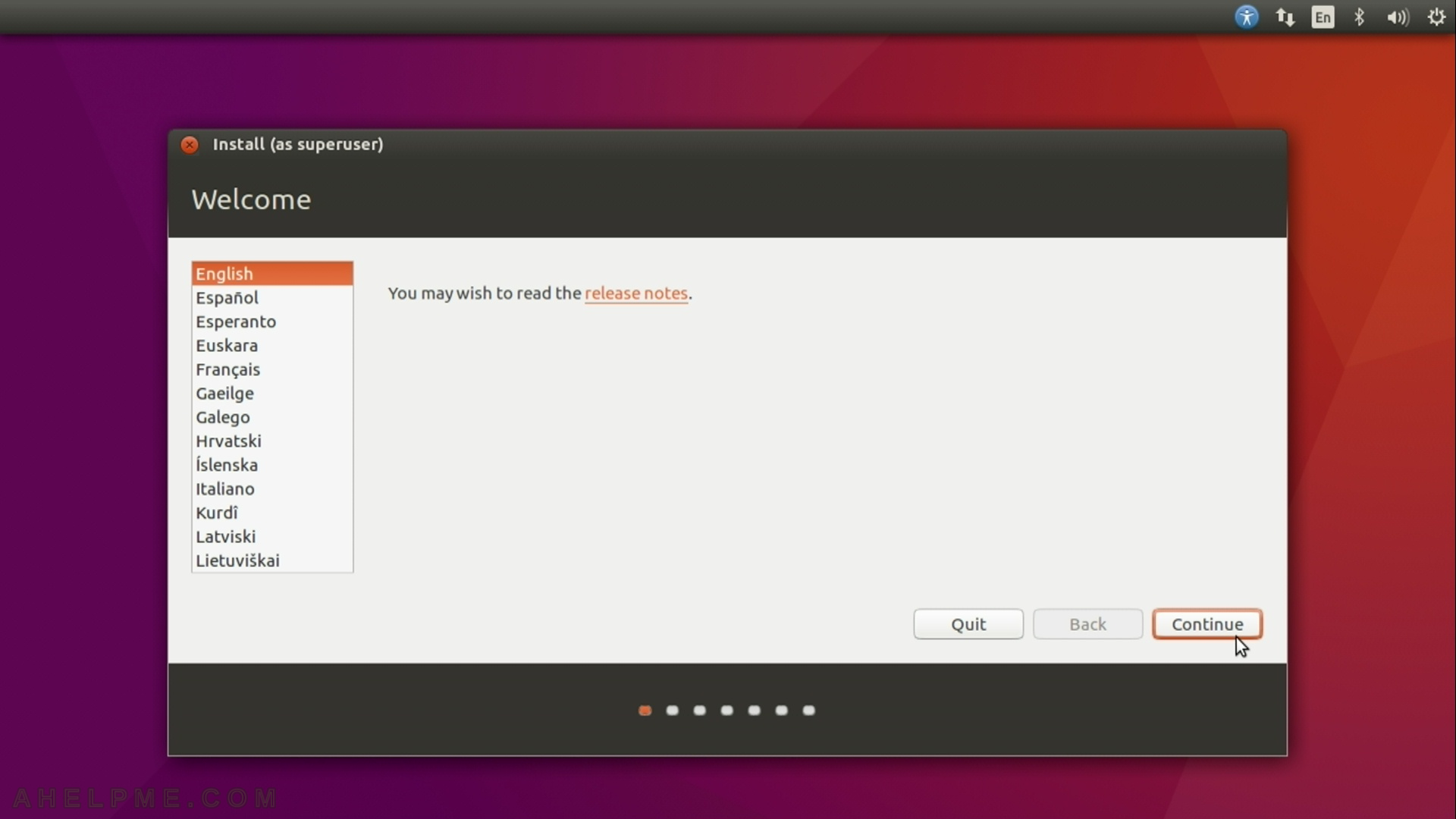Open the release notes link
This screenshot has height=819, width=1456.
(x=636, y=293)
